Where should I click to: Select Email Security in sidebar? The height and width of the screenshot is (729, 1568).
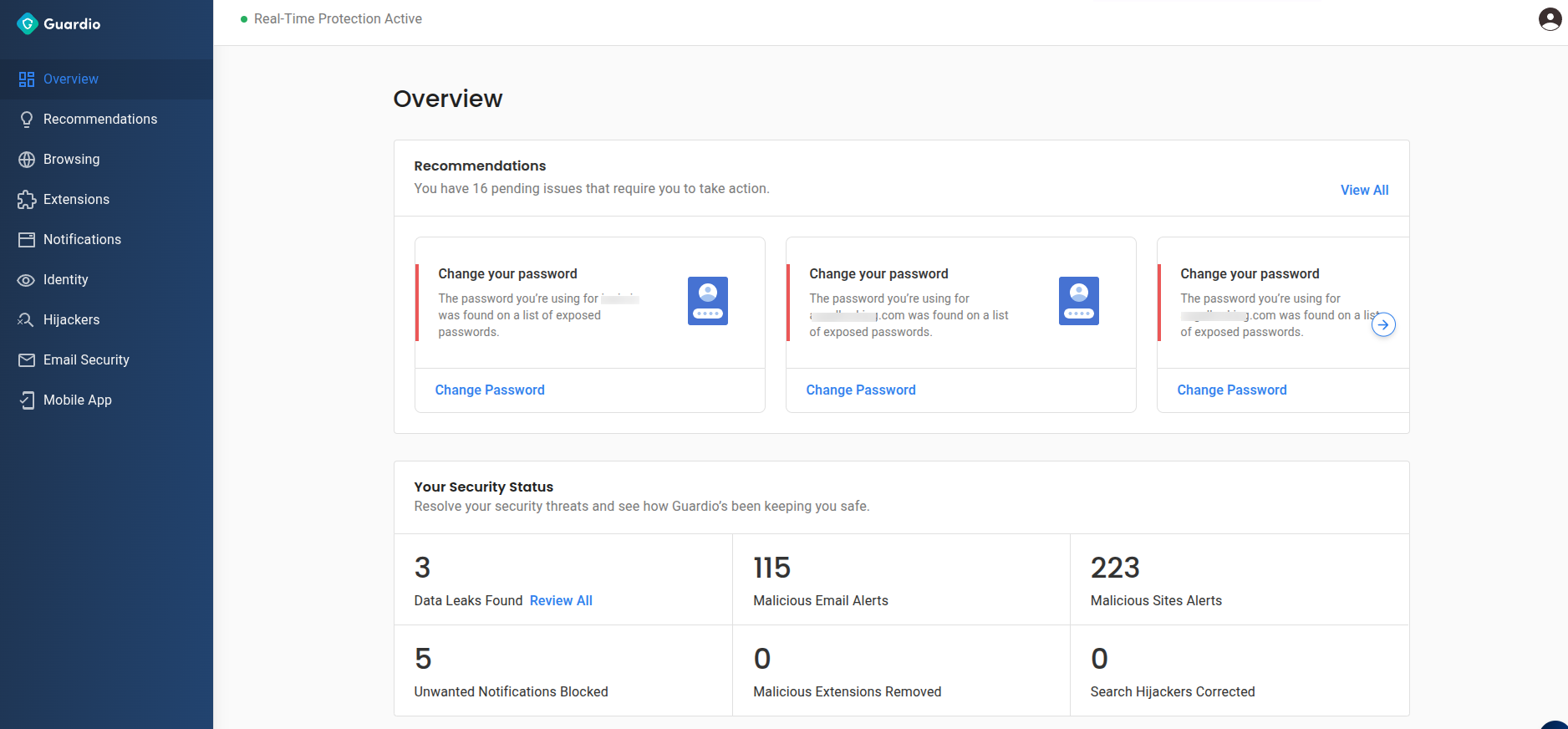tap(106, 360)
